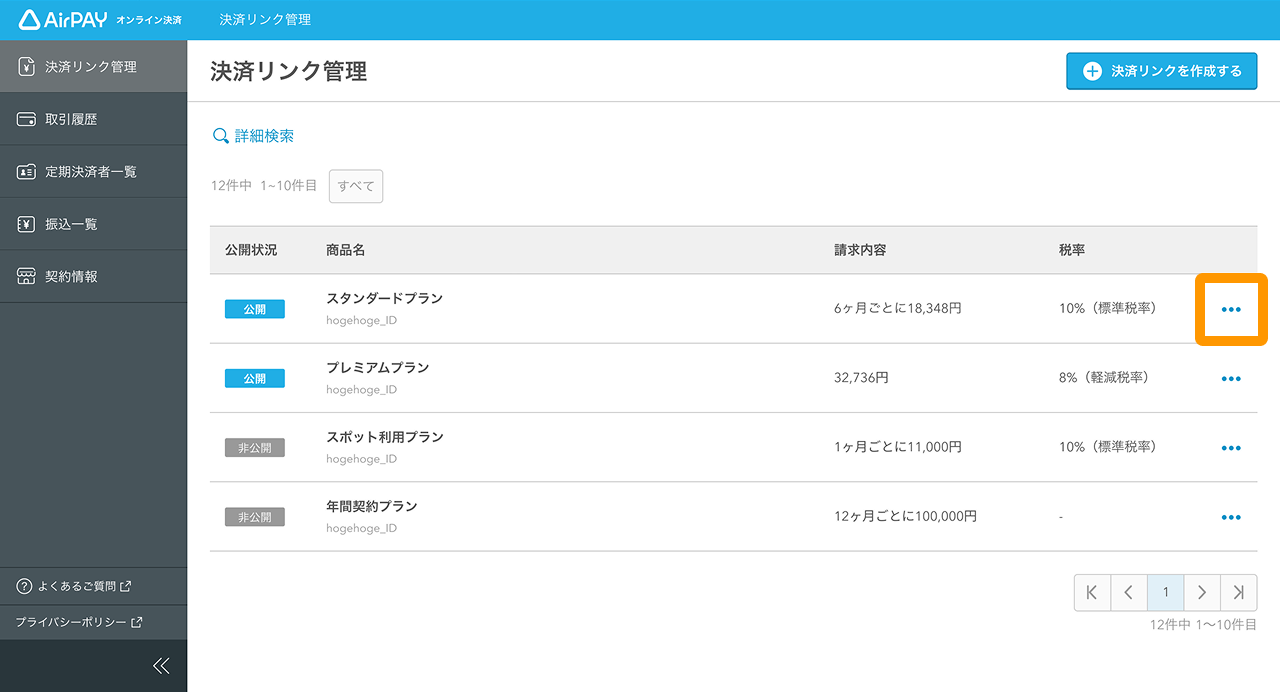Open よくあるご質問 help link
This screenshot has width=1280, height=692.
pos(76,586)
